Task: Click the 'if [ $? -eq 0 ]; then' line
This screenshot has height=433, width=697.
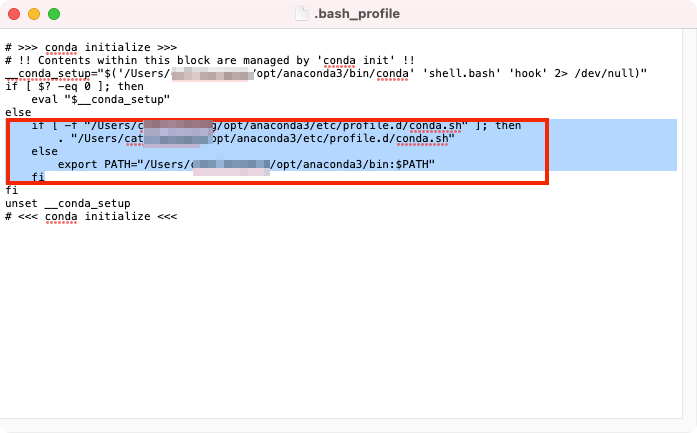Action: (74, 86)
